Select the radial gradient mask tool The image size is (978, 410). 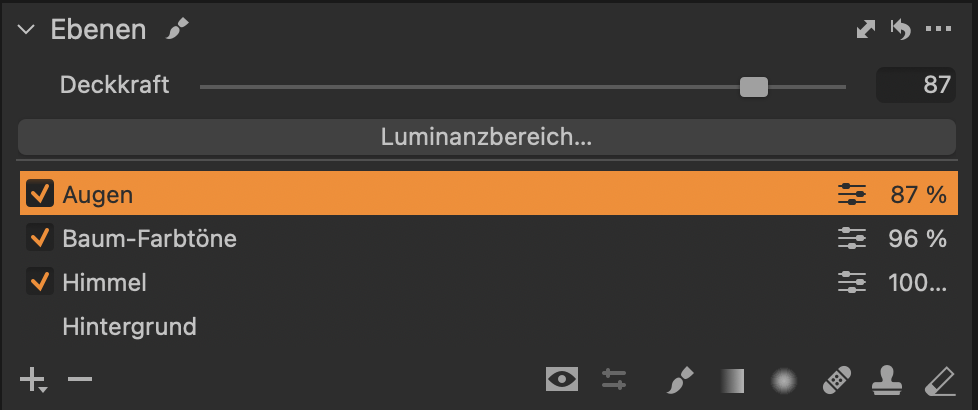pos(785,380)
